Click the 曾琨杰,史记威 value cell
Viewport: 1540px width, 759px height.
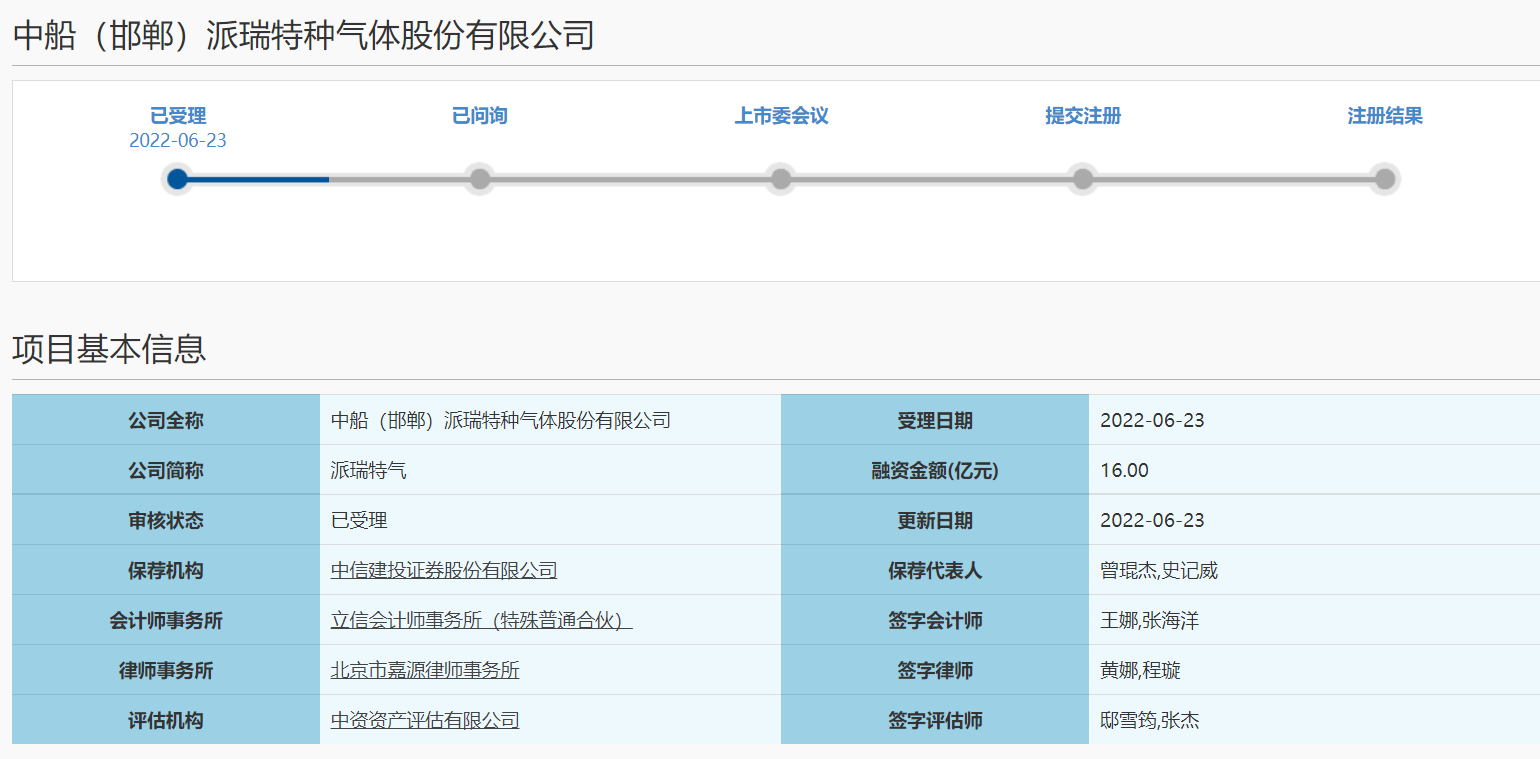1314,570
